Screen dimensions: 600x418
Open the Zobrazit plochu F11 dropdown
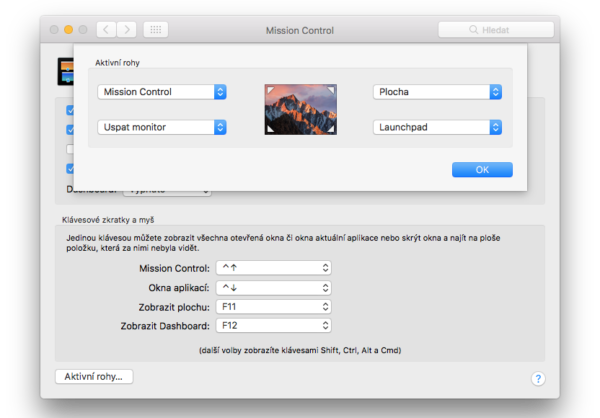[x=273, y=306]
